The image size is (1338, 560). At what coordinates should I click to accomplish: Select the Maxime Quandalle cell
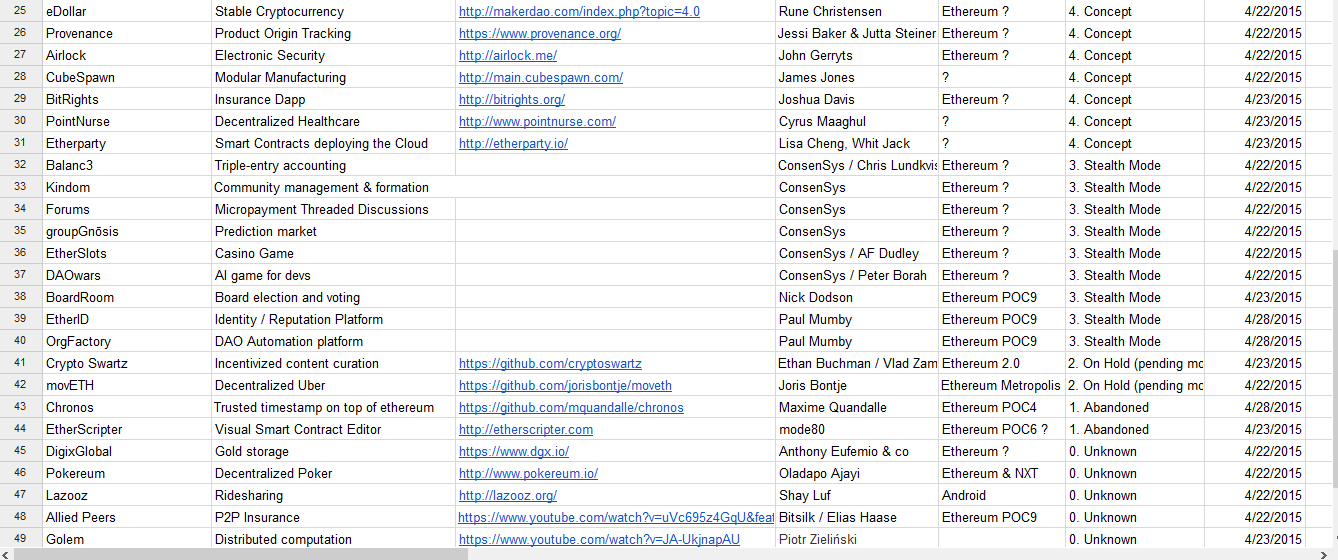[x=857, y=408]
